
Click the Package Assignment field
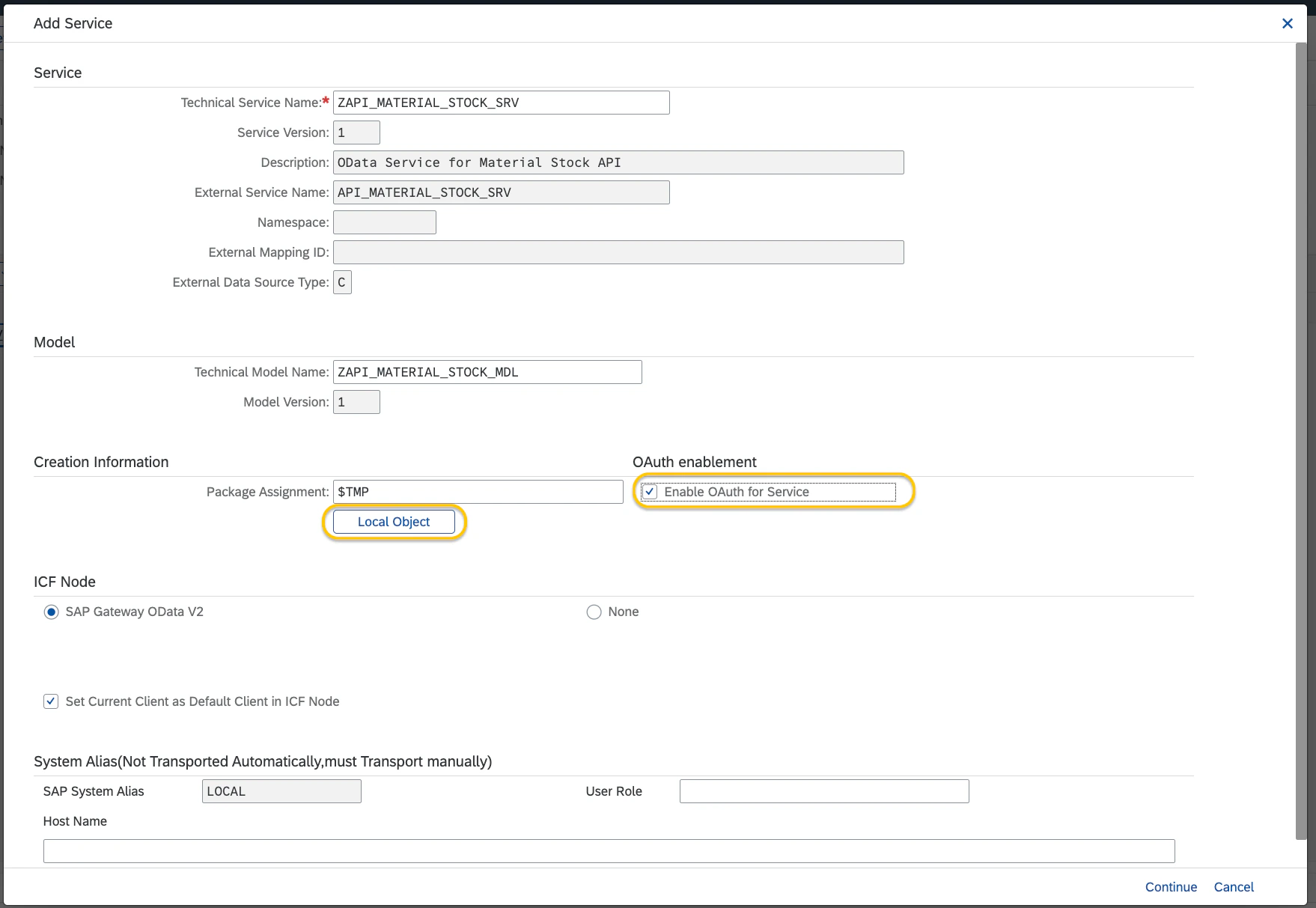pyautogui.click(x=478, y=492)
